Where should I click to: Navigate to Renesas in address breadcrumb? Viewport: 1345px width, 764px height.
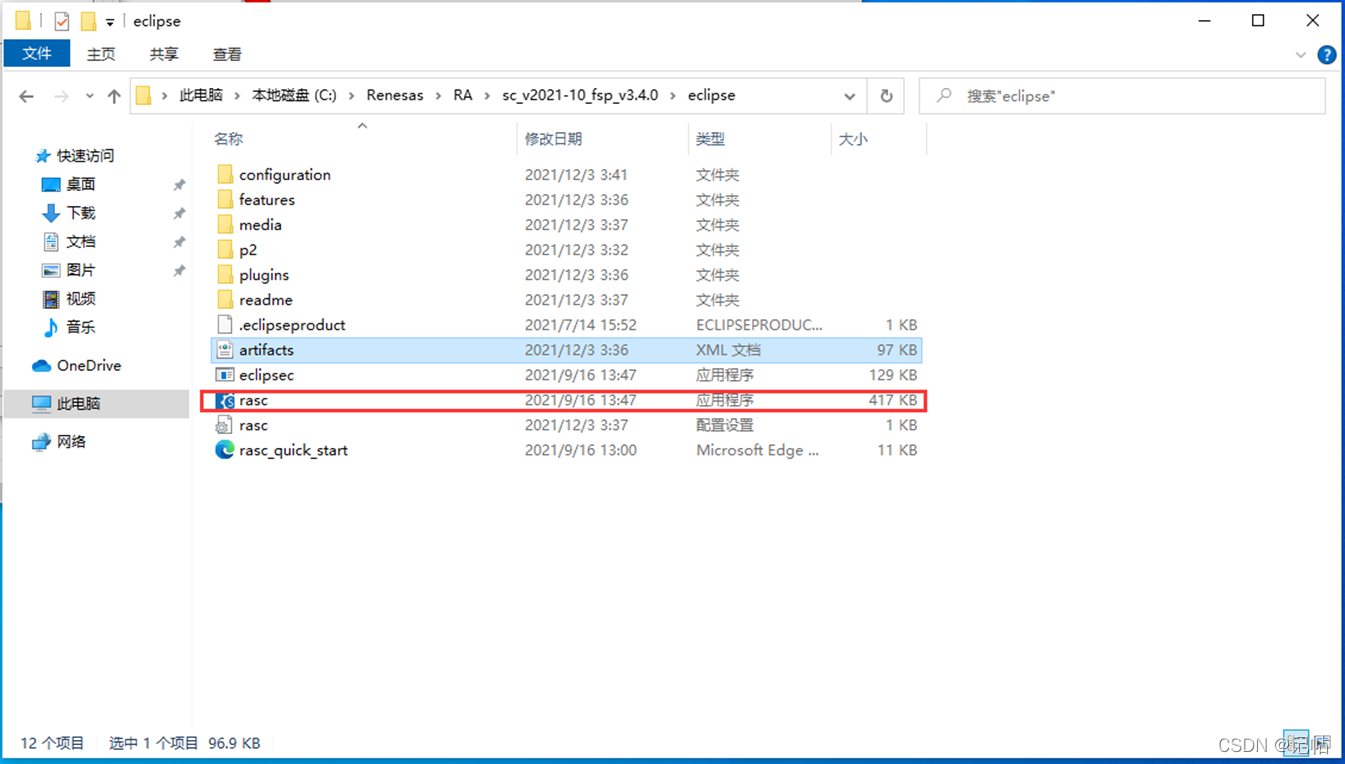click(x=395, y=96)
